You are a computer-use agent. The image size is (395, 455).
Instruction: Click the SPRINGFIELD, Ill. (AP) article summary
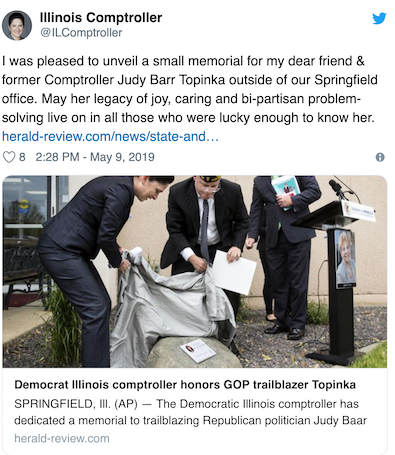coord(190,412)
